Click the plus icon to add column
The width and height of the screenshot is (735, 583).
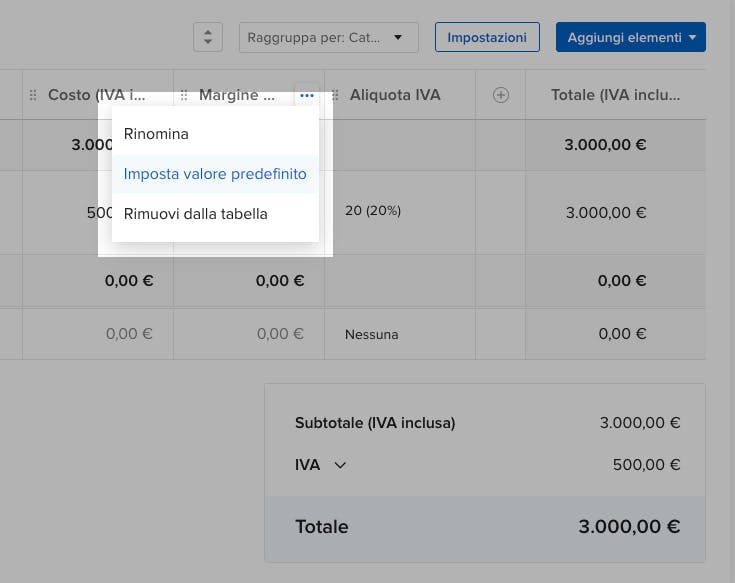(501, 95)
